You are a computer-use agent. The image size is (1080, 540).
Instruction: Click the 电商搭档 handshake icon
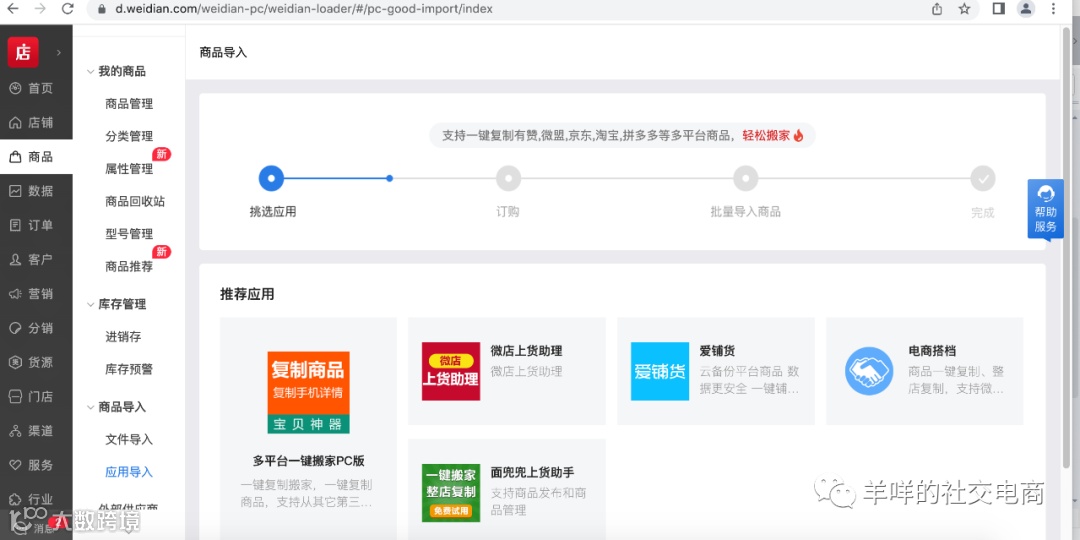(869, 371)
